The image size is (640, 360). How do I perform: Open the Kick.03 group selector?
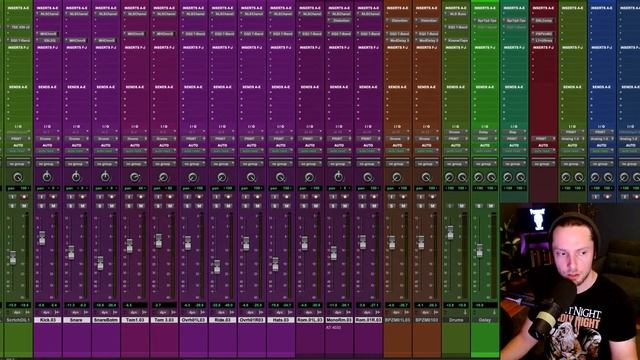(47, 164)
